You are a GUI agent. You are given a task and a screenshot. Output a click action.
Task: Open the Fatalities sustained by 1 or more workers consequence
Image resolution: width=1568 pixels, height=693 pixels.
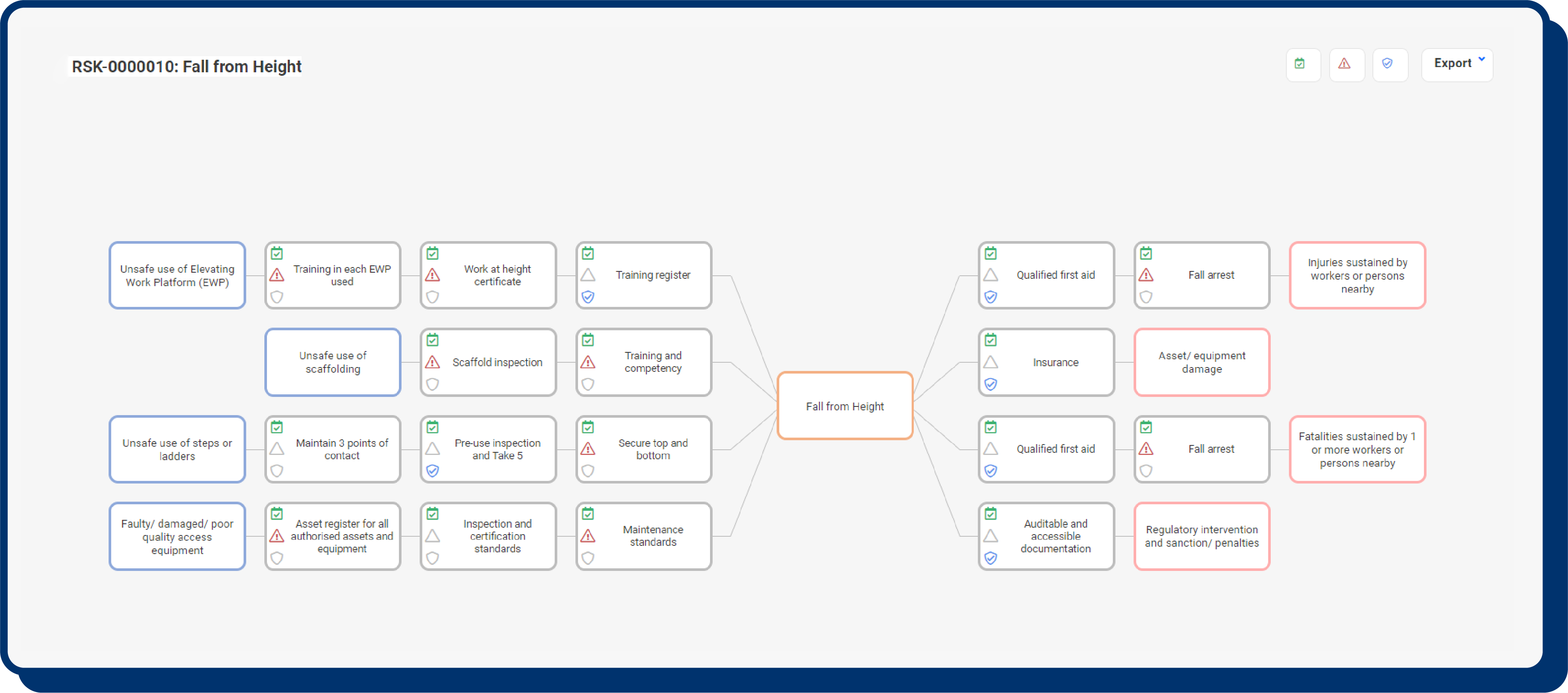pyautogui.click(x=1357, y=449)
